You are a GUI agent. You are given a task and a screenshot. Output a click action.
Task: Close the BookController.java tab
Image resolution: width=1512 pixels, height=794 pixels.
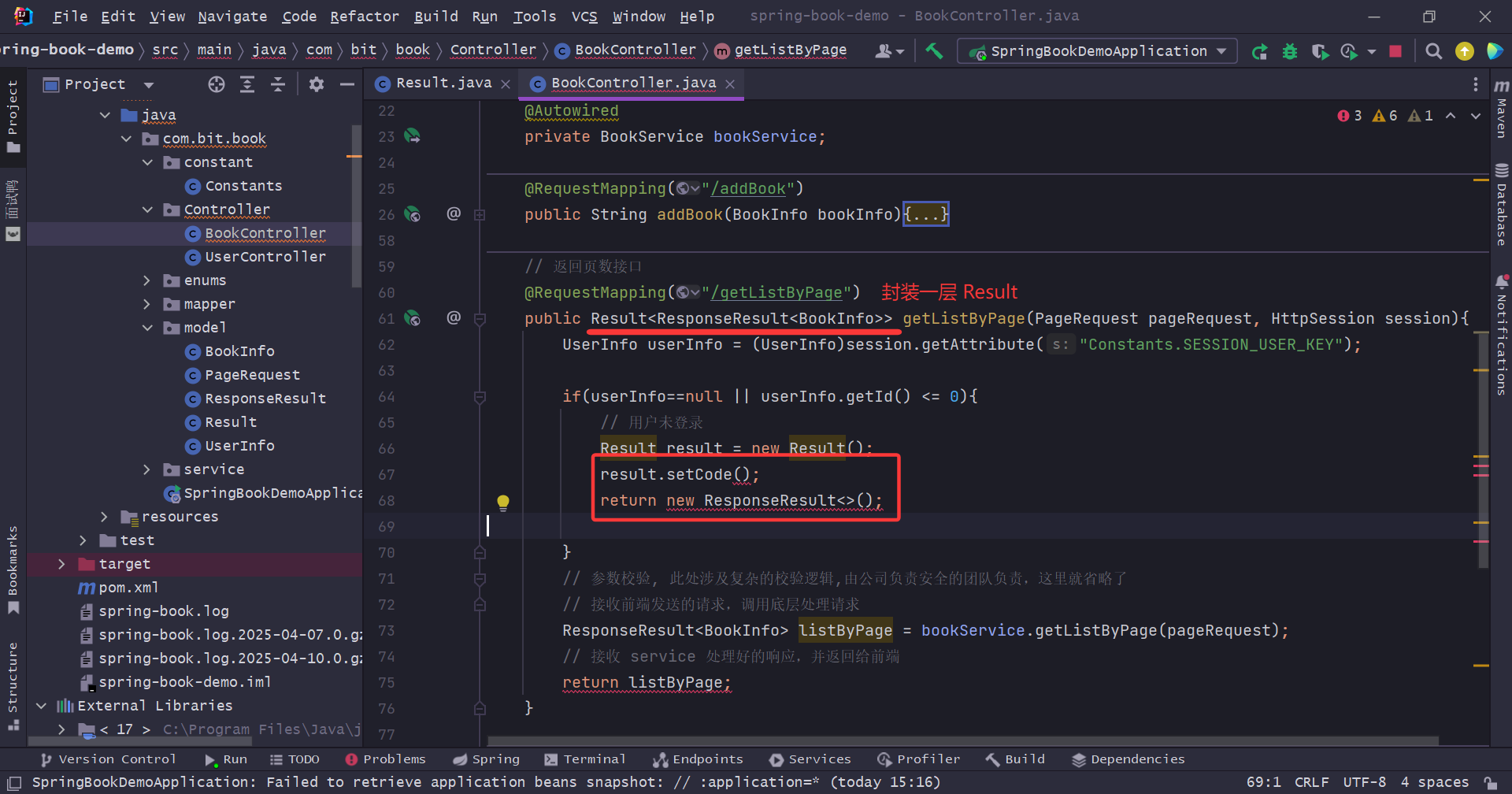pos(730,83)
